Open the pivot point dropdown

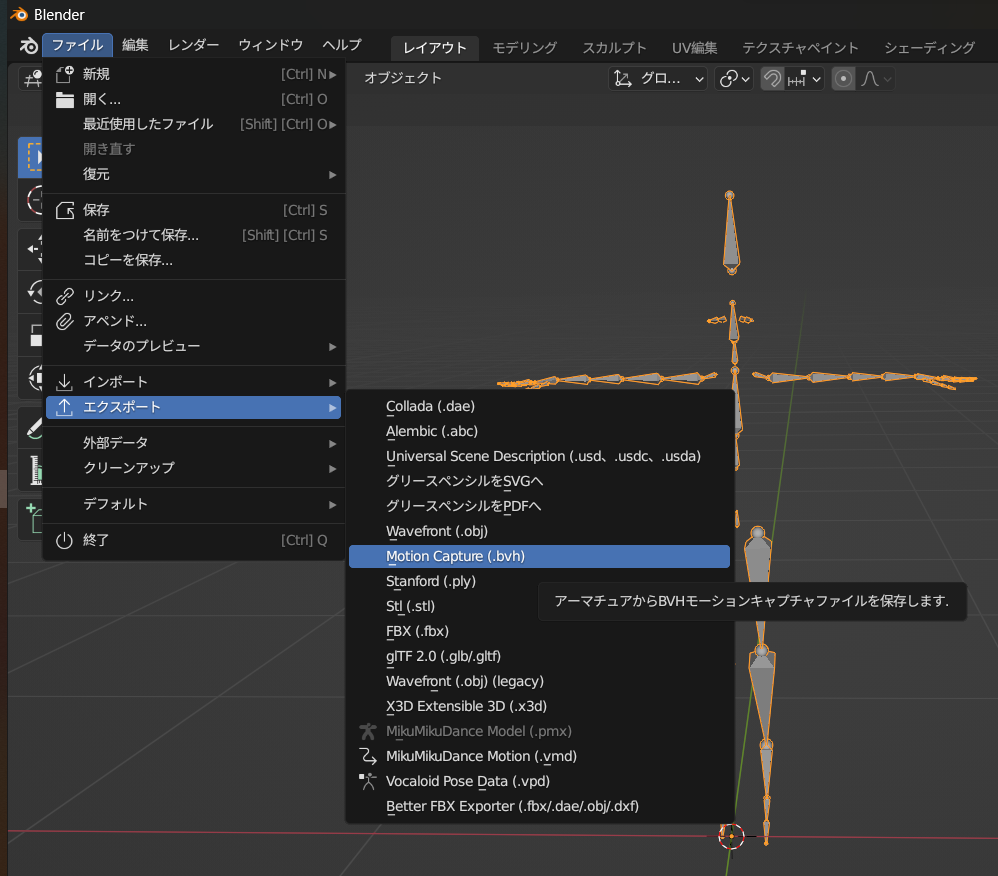(733, 78)
